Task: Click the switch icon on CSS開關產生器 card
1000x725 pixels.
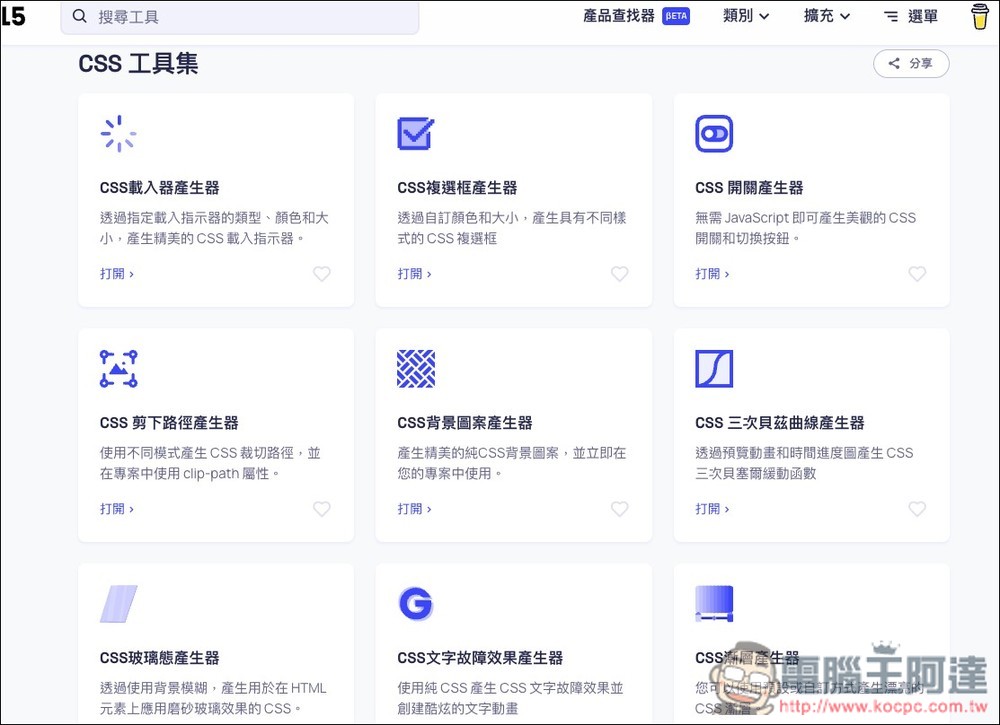Action: (x=714, y=132)
